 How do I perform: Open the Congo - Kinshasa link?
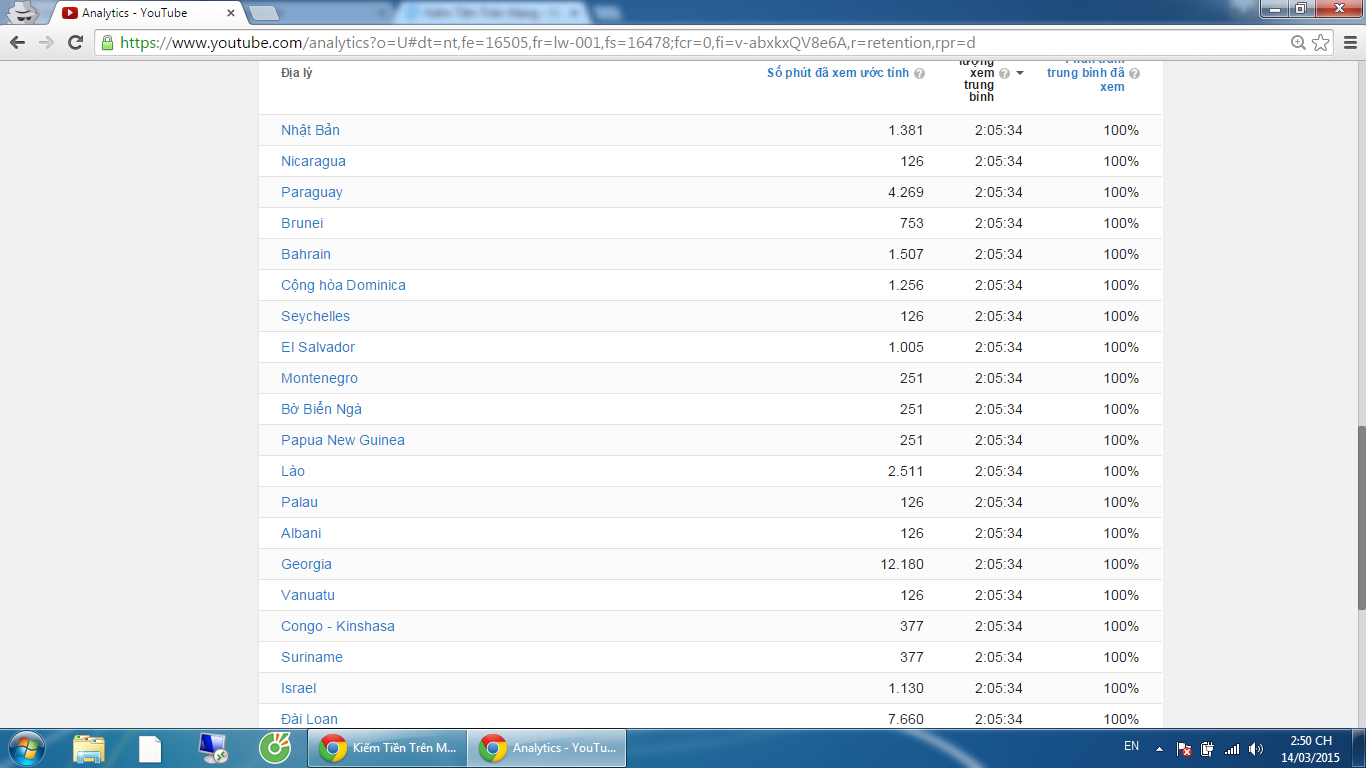pos(338,626)
